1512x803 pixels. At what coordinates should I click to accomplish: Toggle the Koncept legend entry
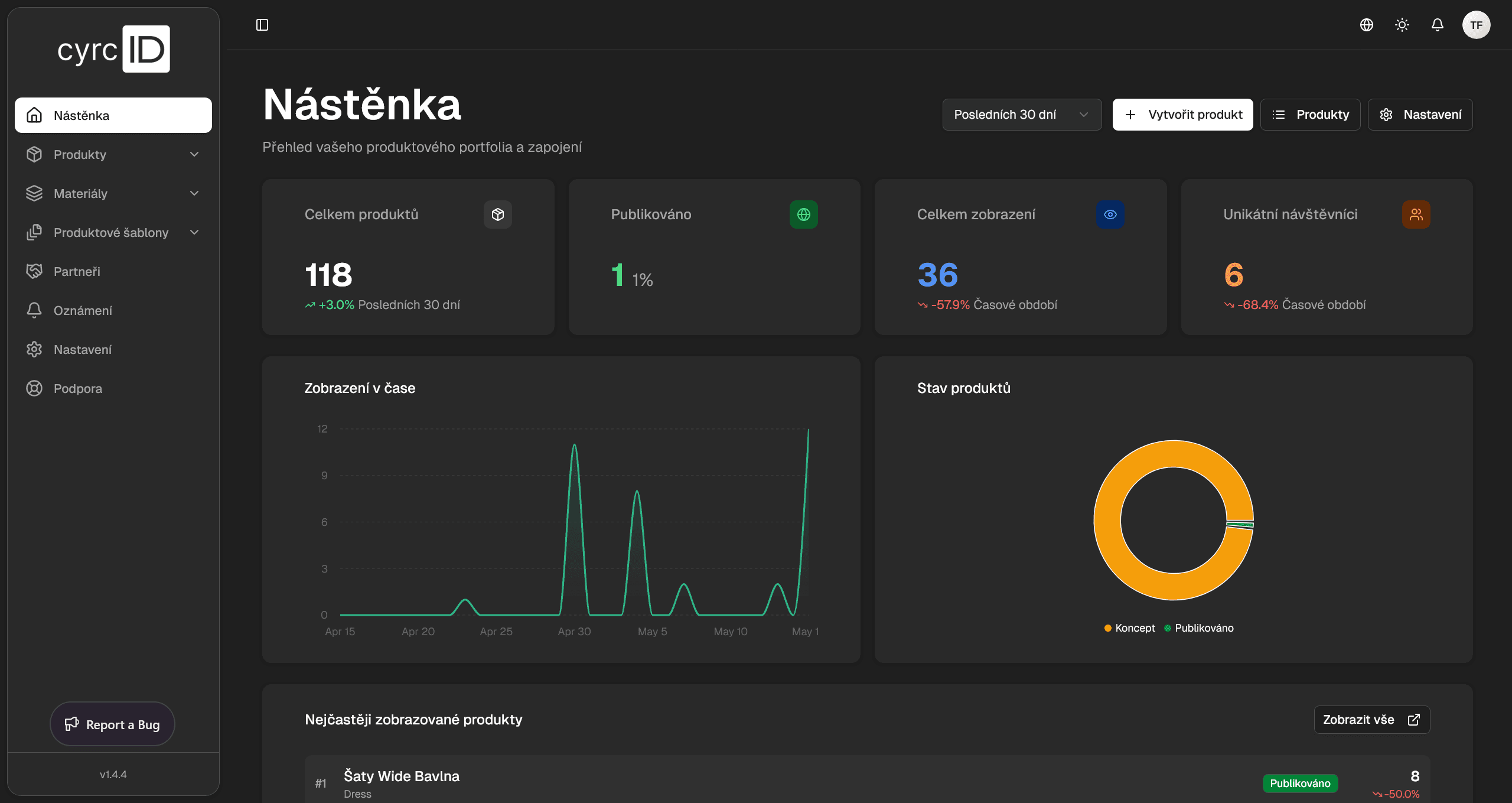pos(1129,628)
